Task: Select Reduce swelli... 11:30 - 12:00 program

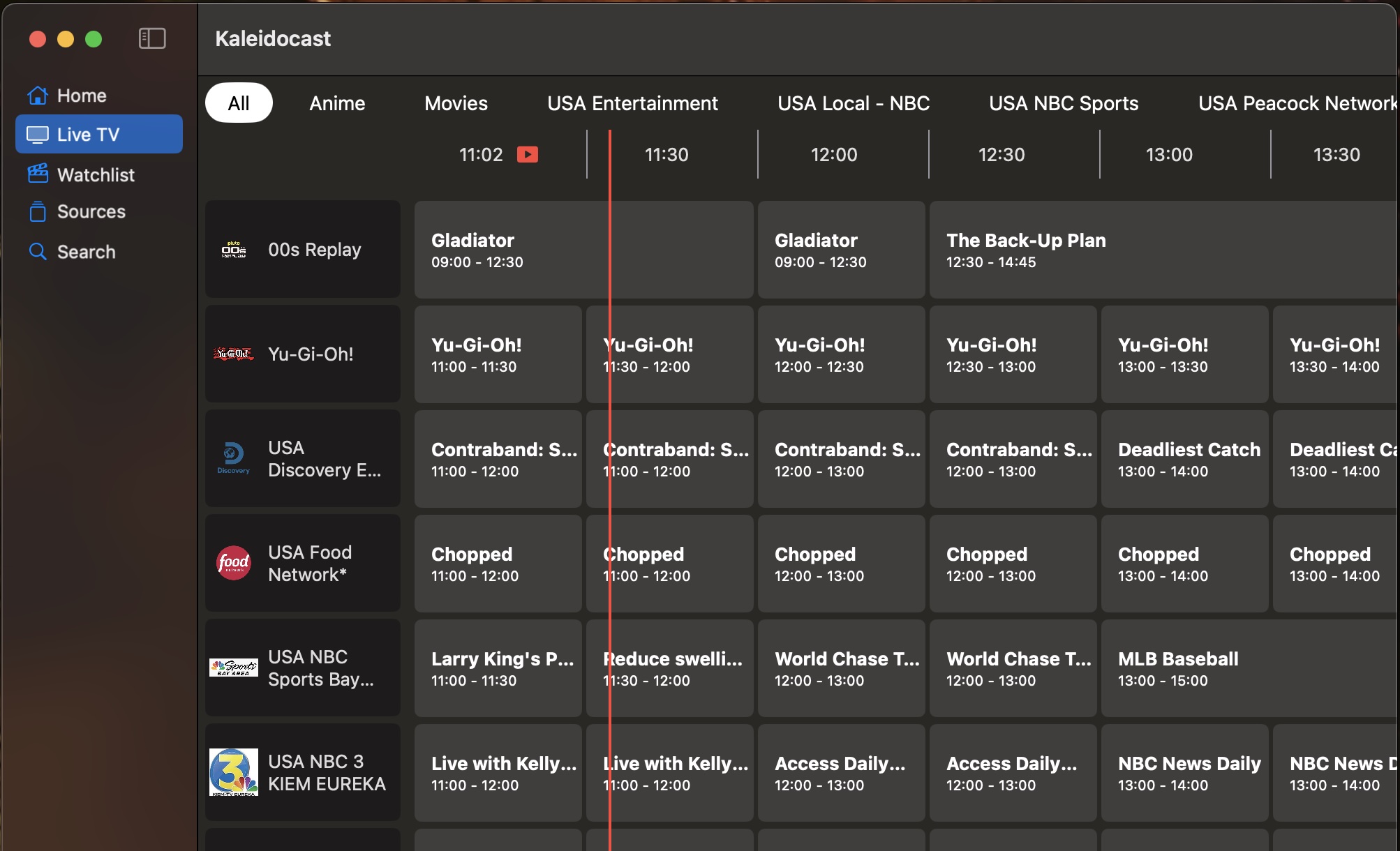Action: click(x=670, y=668)
